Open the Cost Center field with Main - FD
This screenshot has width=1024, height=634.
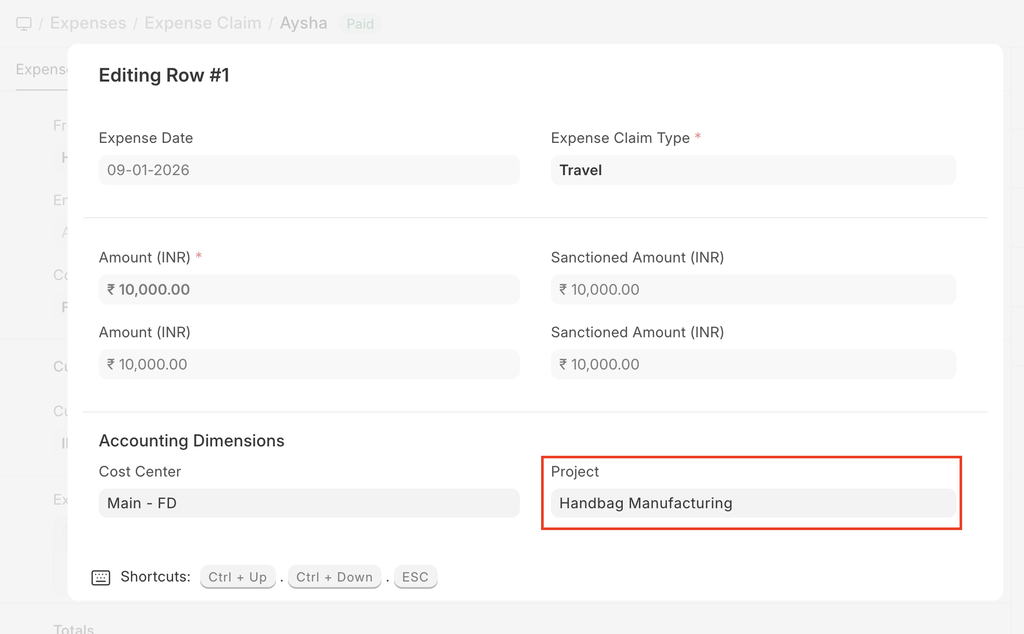pyautogui.click(x=309, y=503)
